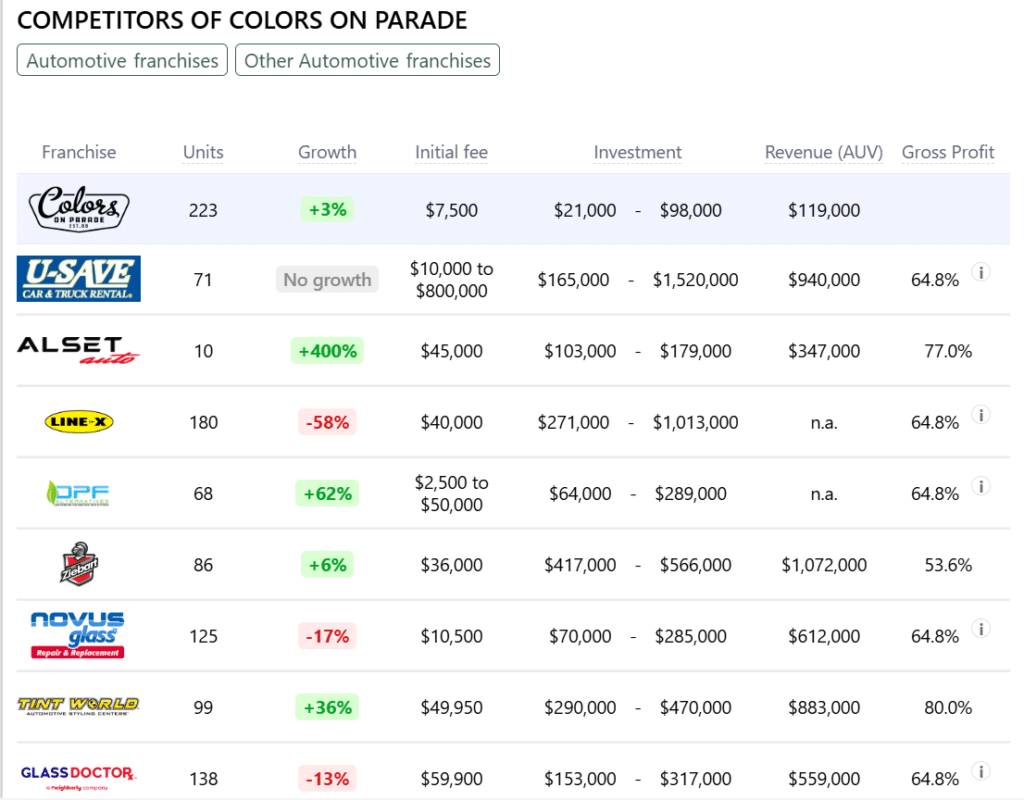Click the -13% growth badge

pos(327,778)
